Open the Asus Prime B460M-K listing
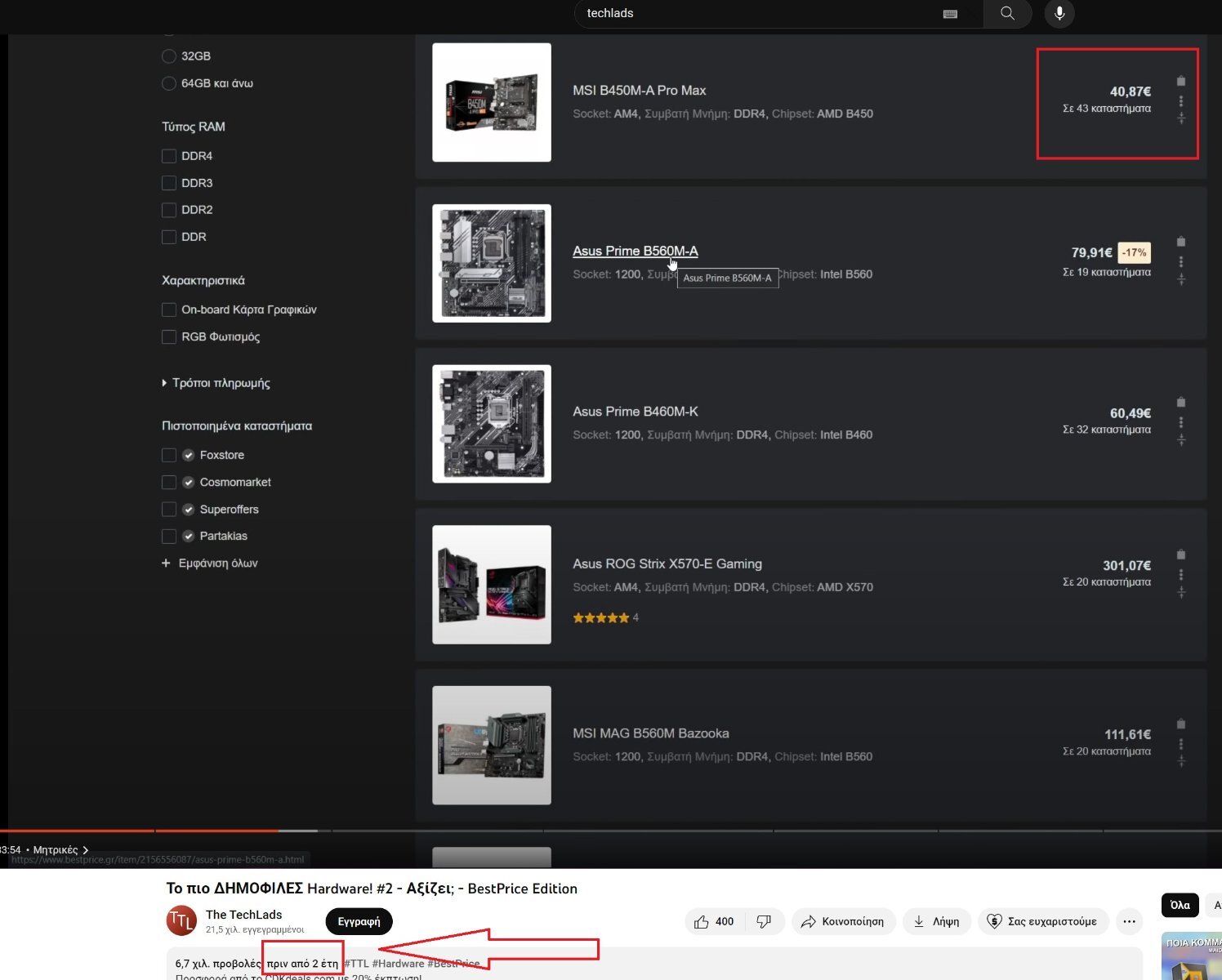The height and width of the screenshot is (980, 1222). (x=636, y=412)
